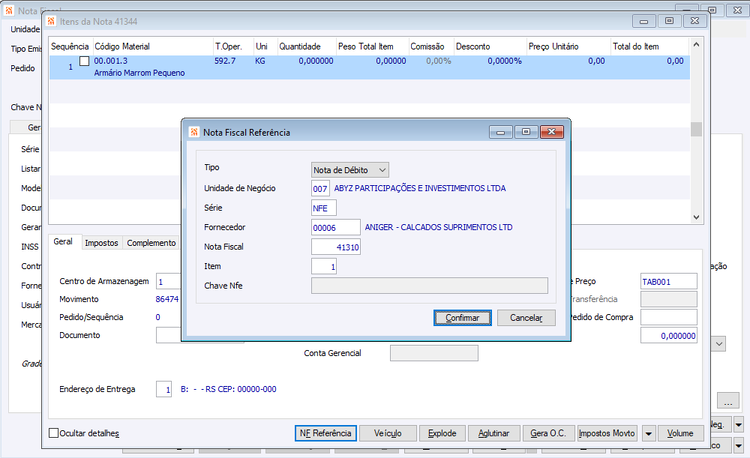
Task: Click the Cancelar button
Action: (526, 318)
